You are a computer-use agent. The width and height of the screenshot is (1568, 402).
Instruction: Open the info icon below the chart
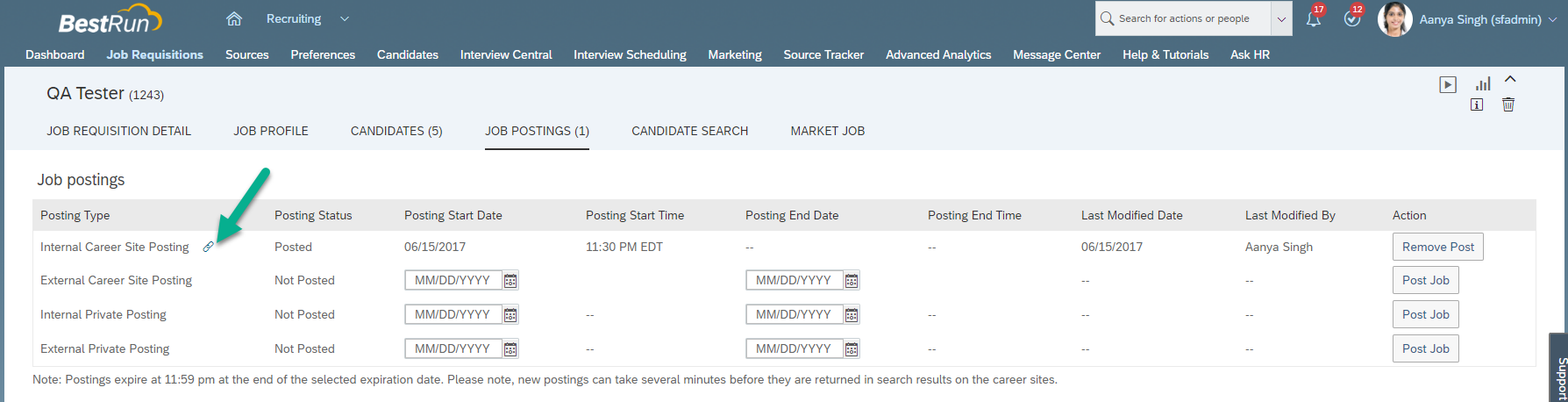[1477, 104]
